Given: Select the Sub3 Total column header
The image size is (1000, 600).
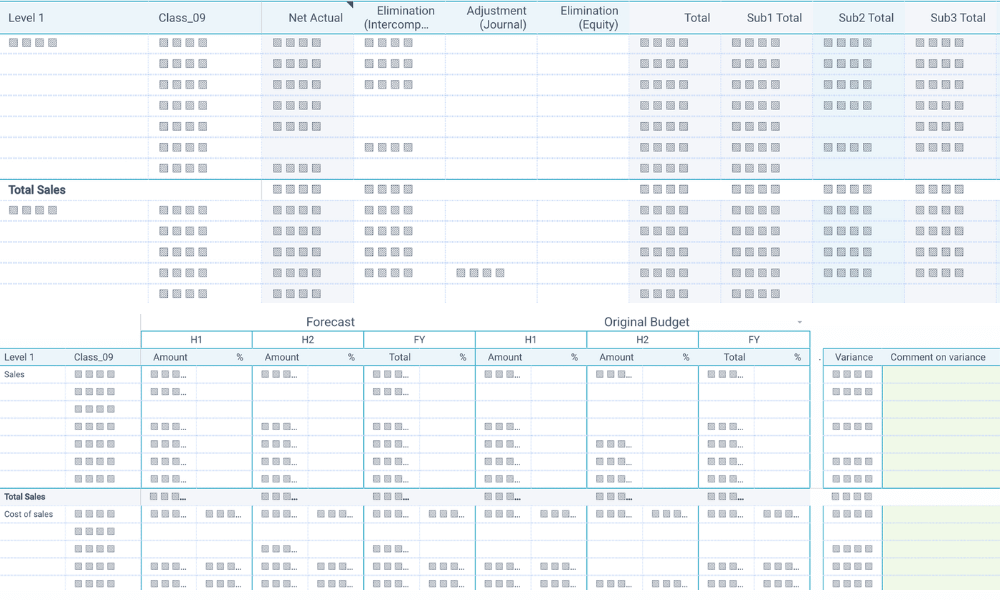Looking at the screenshot, I should coord(956,17).
